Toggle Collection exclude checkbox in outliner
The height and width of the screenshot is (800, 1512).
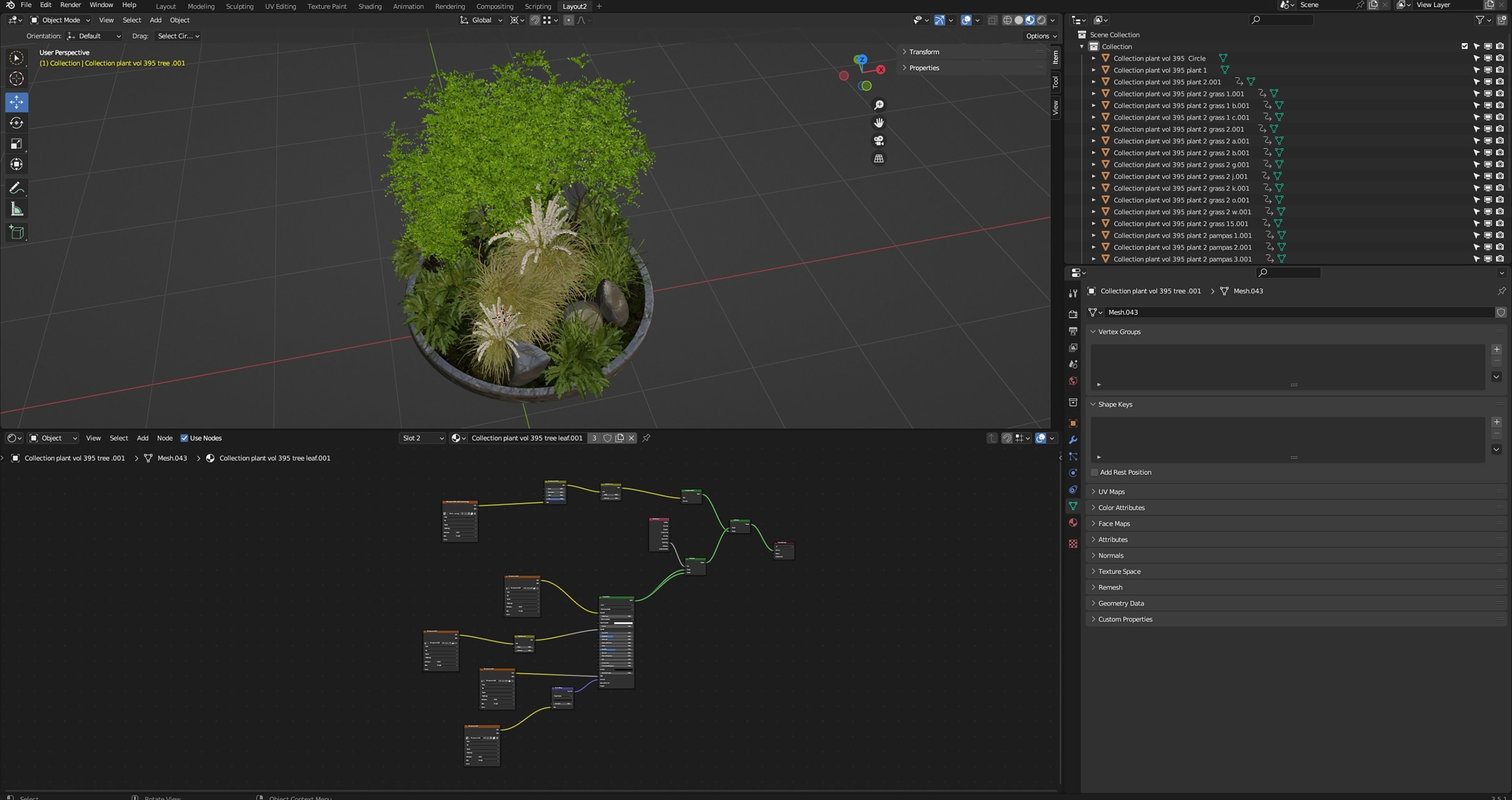click(1464, 46)
